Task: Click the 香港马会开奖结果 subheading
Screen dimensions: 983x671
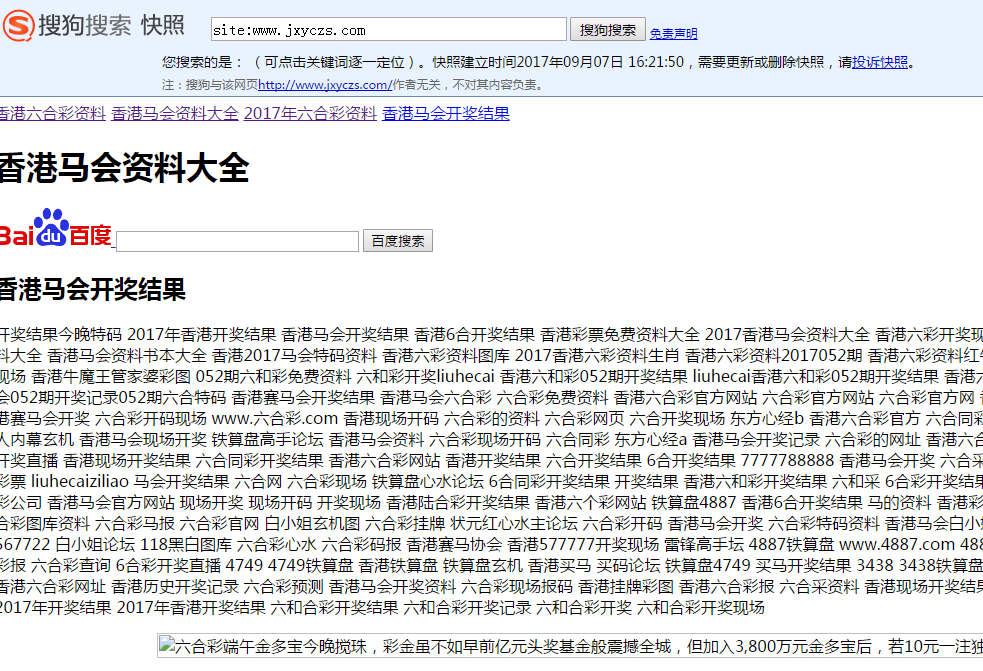Action: click(92, 291)
